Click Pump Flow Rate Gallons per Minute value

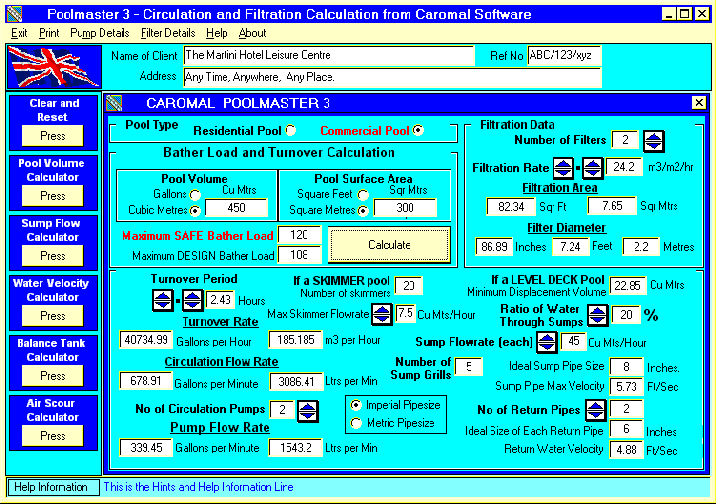pyautogui.click(x=146, y=448)
